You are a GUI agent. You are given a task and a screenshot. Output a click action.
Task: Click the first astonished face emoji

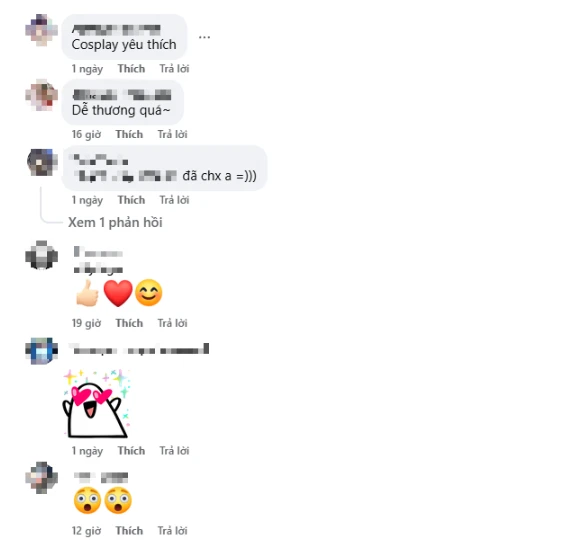pos(87,501)
